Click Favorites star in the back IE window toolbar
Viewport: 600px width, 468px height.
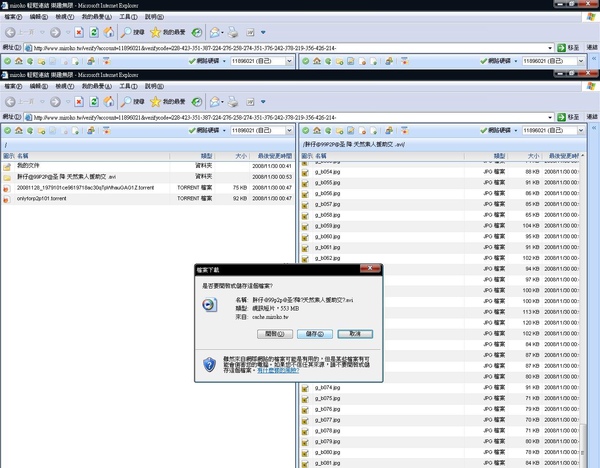pyautogui.click(x=168, y=33)
